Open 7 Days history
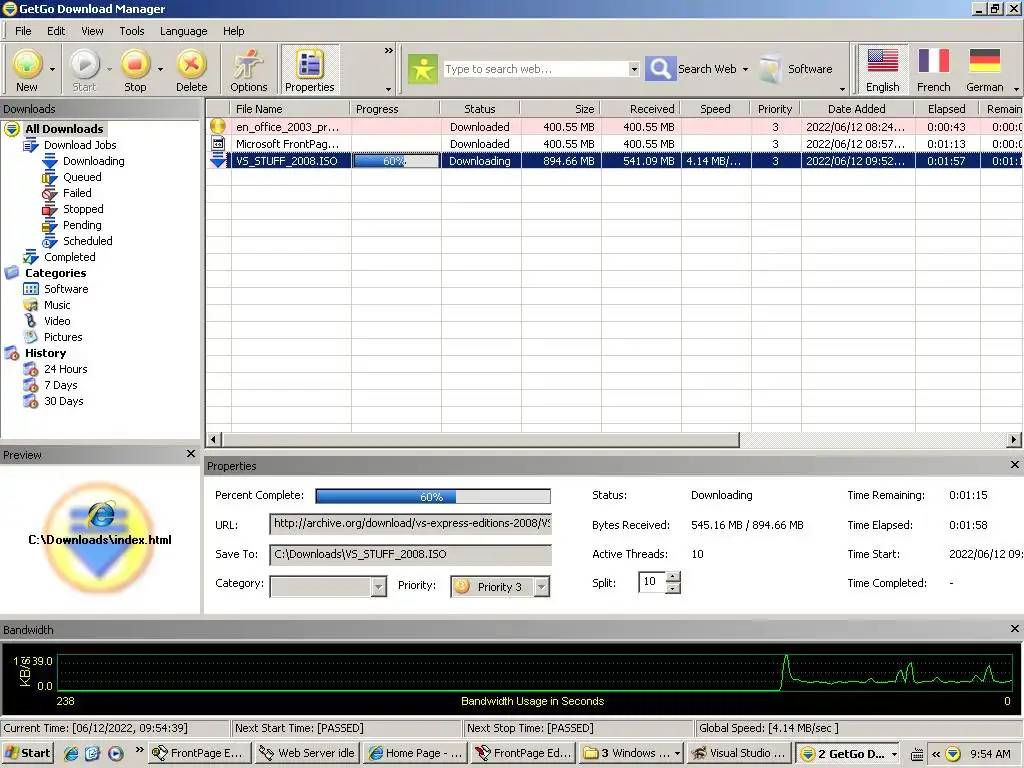The image size is (1024, 768). pyautogui.click(x=61, y=385)
